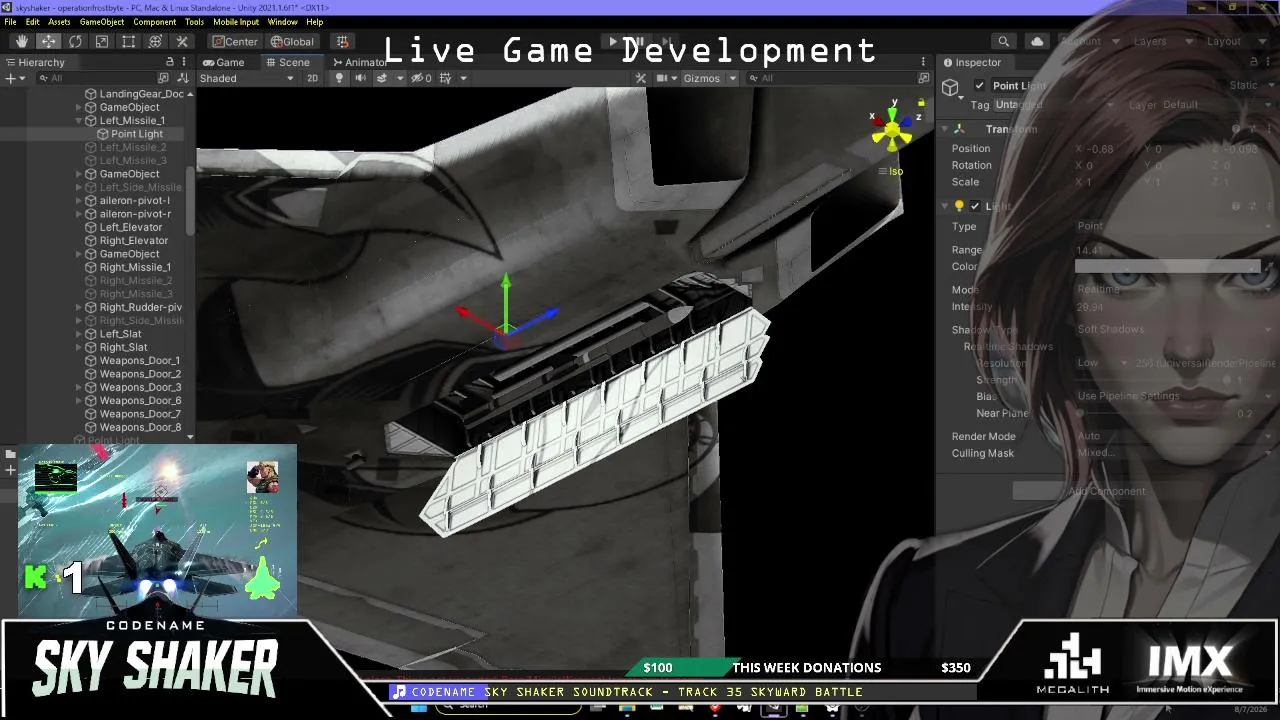Click the scene camera settings icon
The image size is (1280, 720).
coord(662,78)
